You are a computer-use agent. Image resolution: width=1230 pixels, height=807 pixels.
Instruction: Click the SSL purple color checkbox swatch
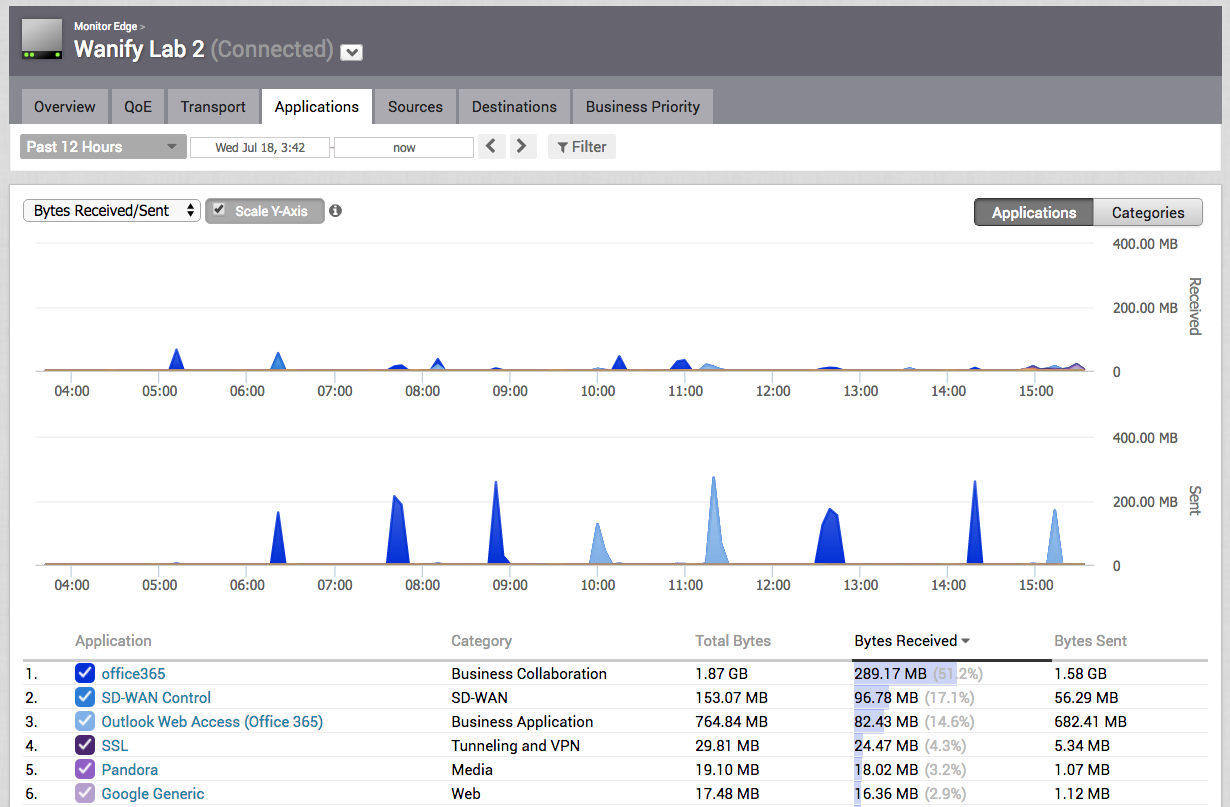[x=85, y=746]
